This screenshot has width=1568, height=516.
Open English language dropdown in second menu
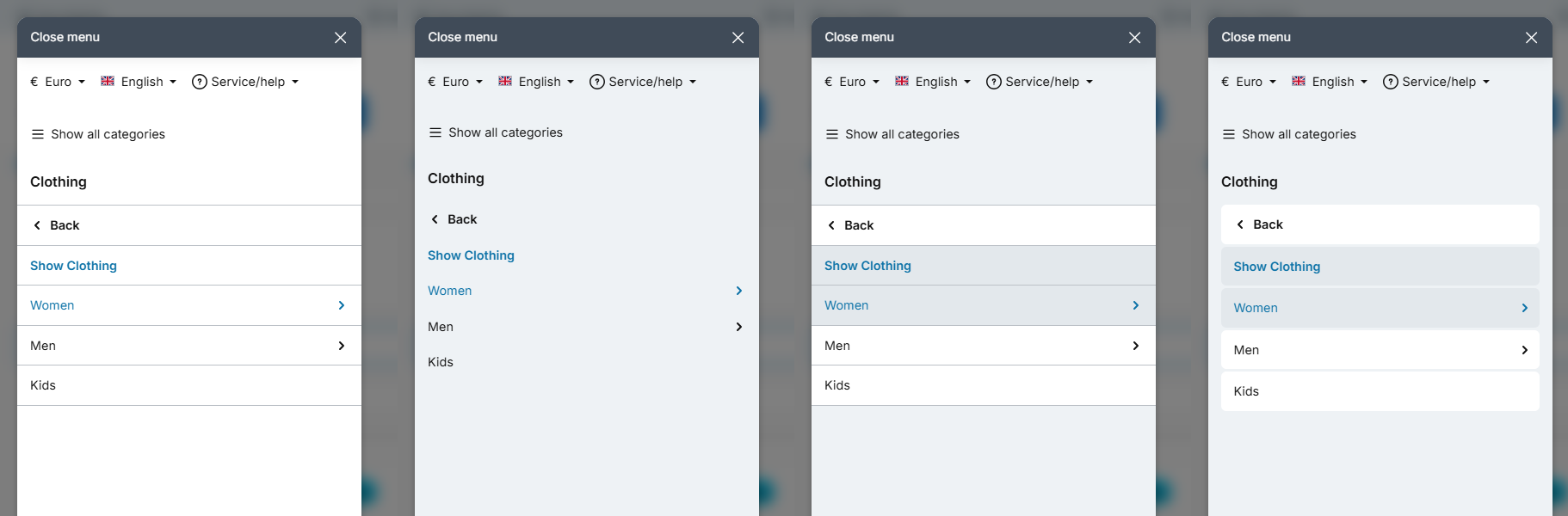pyautogui.click(x=536, y=82)
